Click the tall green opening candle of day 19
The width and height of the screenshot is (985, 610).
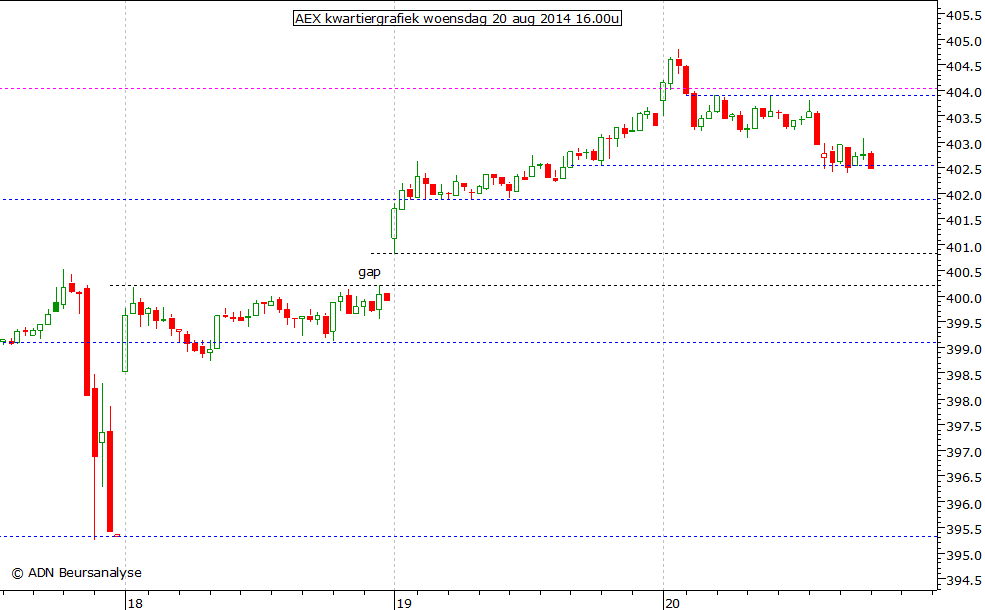click(395, 229)
